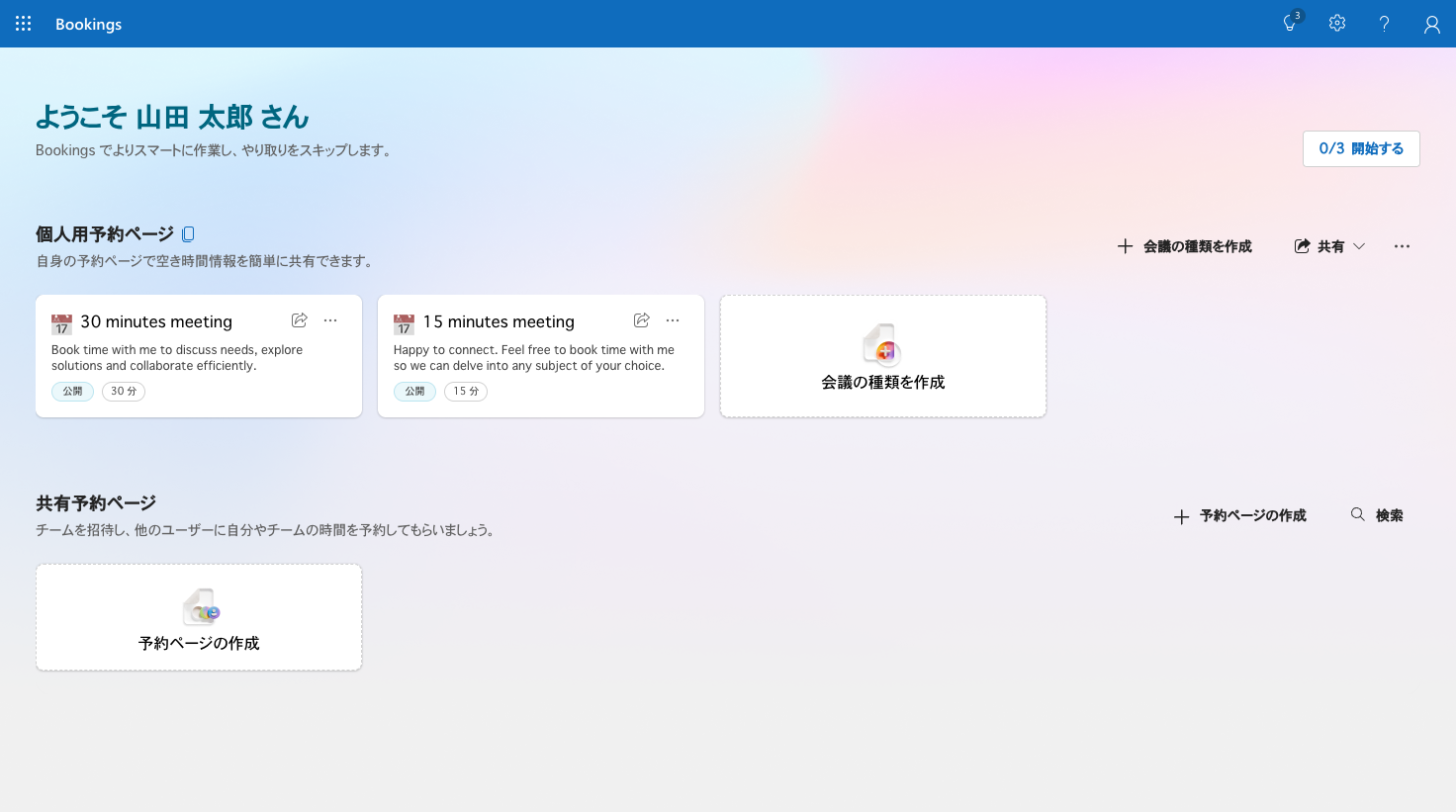This screenshot has width=1456, height=812.
Task: Open the personal booking page more options ellipsis
Action: click(1402, 246)
